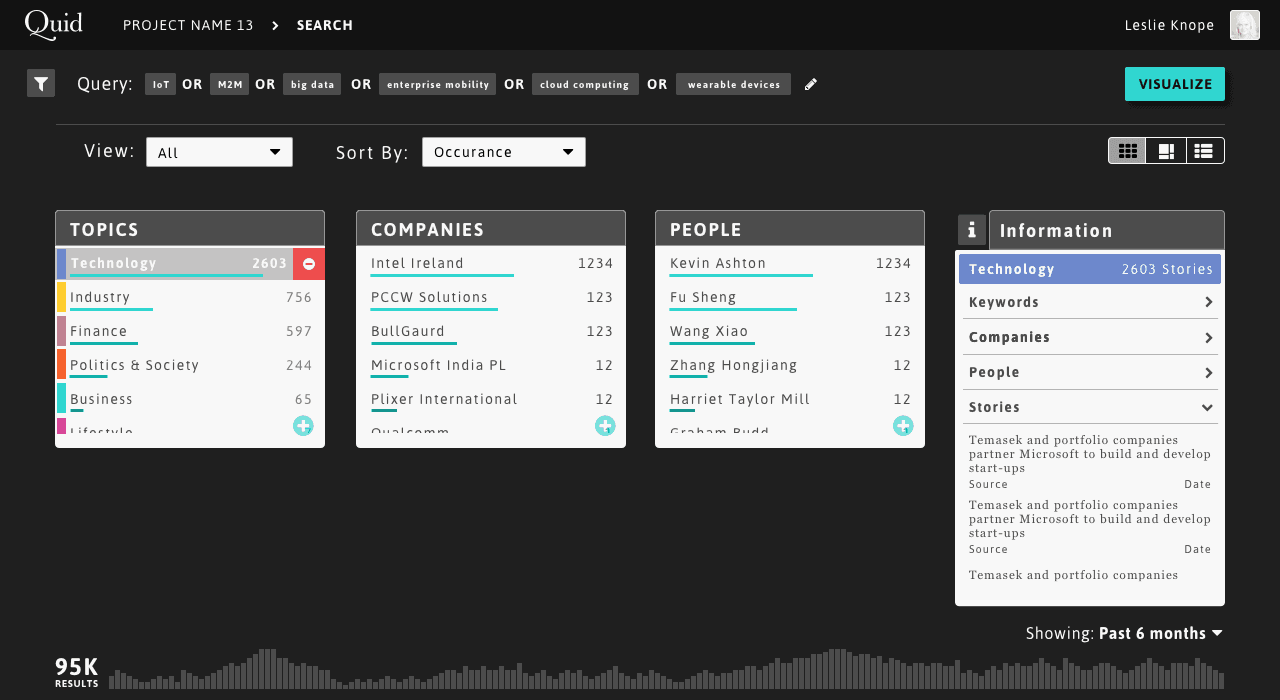This screenshot has height=700, width=1280.
Task: Click the SEARCH breadcrumb
Action: pos(325,25)
